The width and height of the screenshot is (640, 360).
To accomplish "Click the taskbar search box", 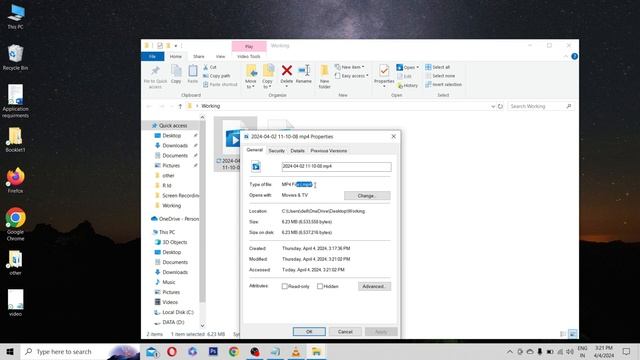I will (80, 351).
